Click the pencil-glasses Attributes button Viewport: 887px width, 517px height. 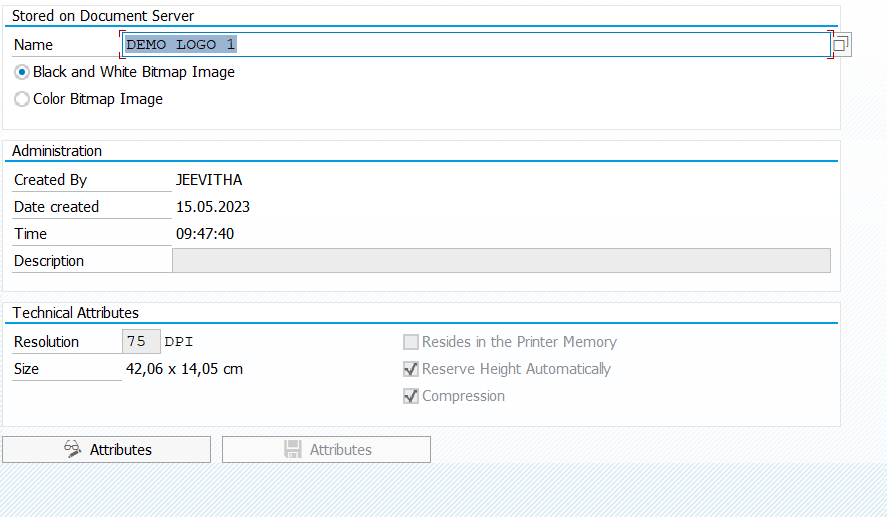[x=107, y=450]
